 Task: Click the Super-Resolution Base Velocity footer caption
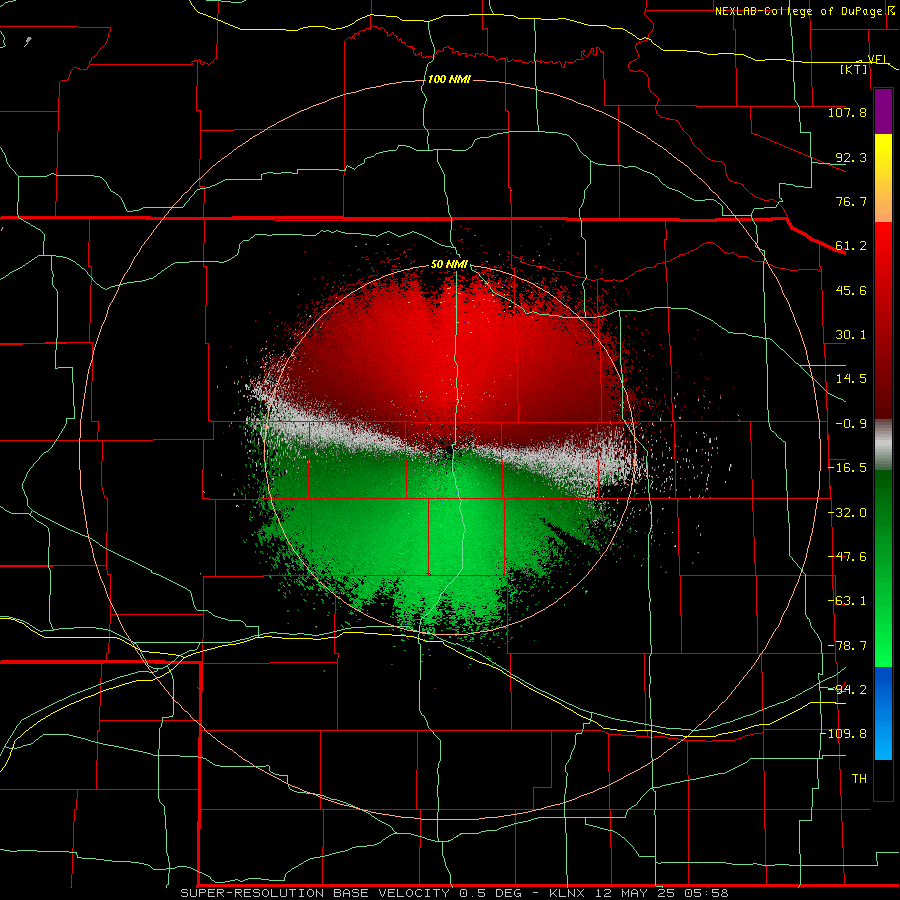pyautogui.click(x=454, y=893)
